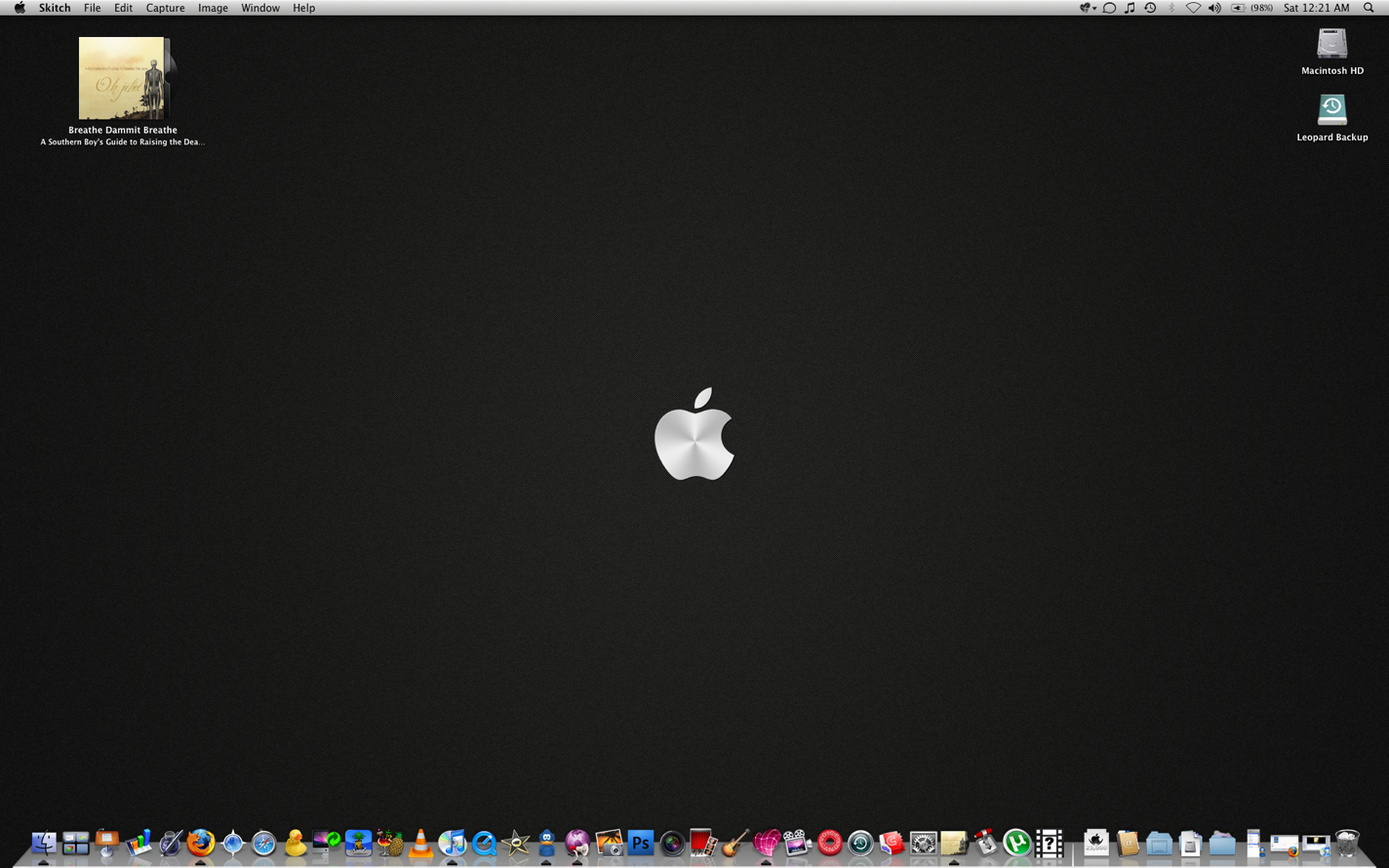
Task: Click the Bluetooth status icon
Action: [1171, 8]
